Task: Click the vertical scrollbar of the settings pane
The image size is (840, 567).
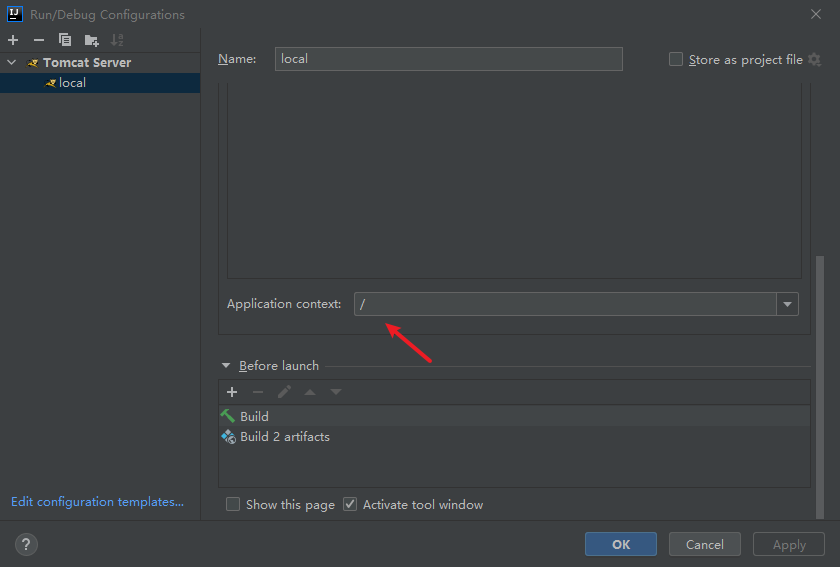Action: 820,386
